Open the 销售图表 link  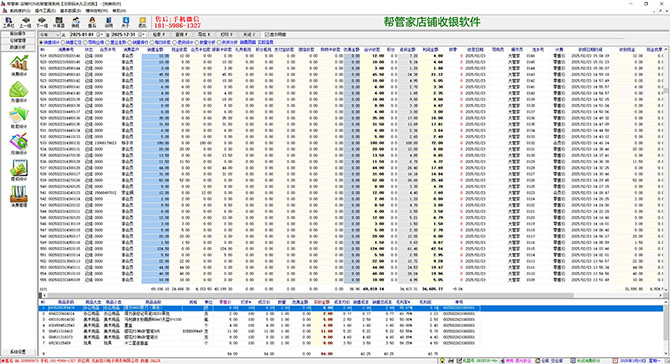247,42
